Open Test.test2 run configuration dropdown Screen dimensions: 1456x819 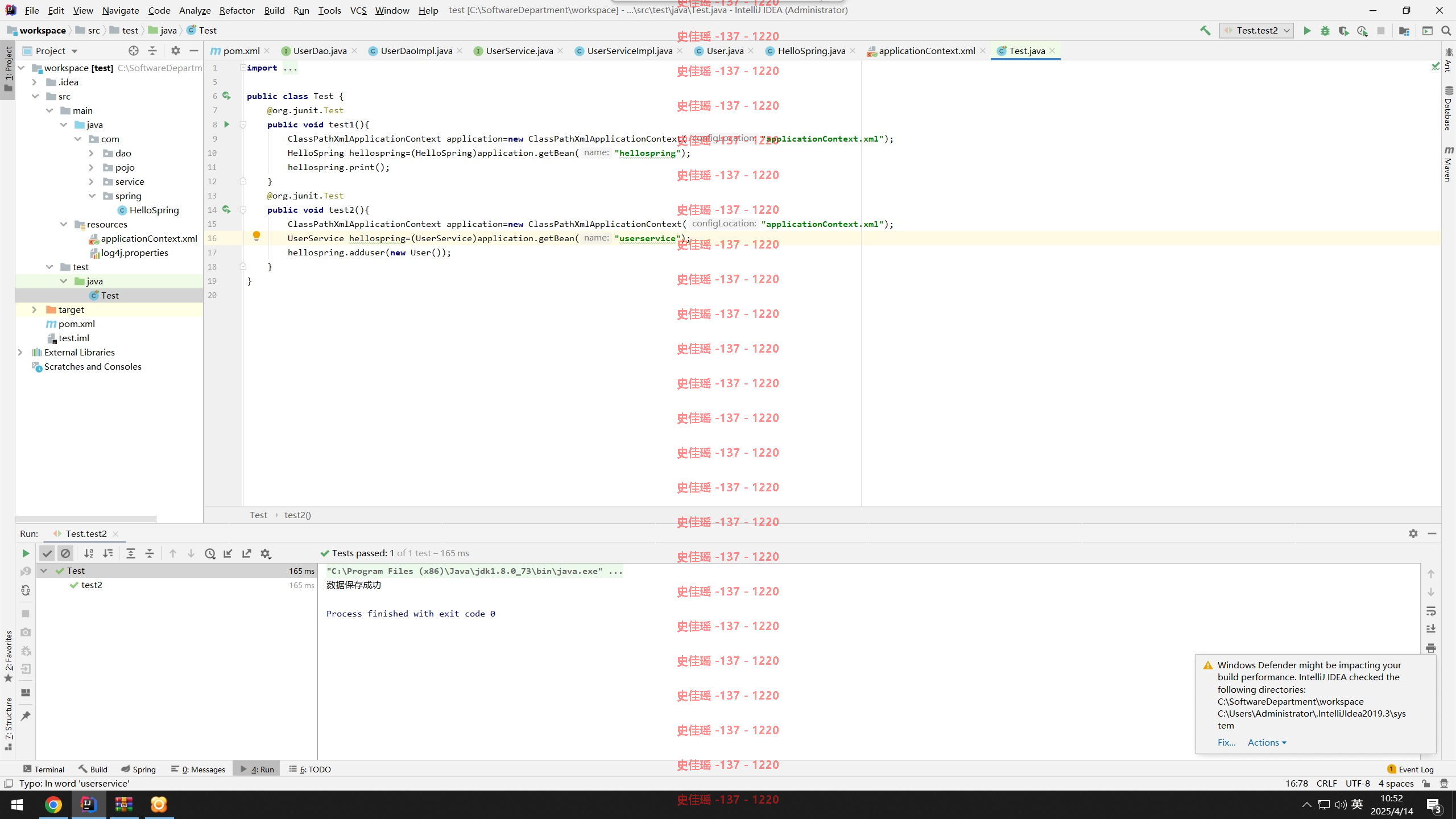tap(1256, 31)
